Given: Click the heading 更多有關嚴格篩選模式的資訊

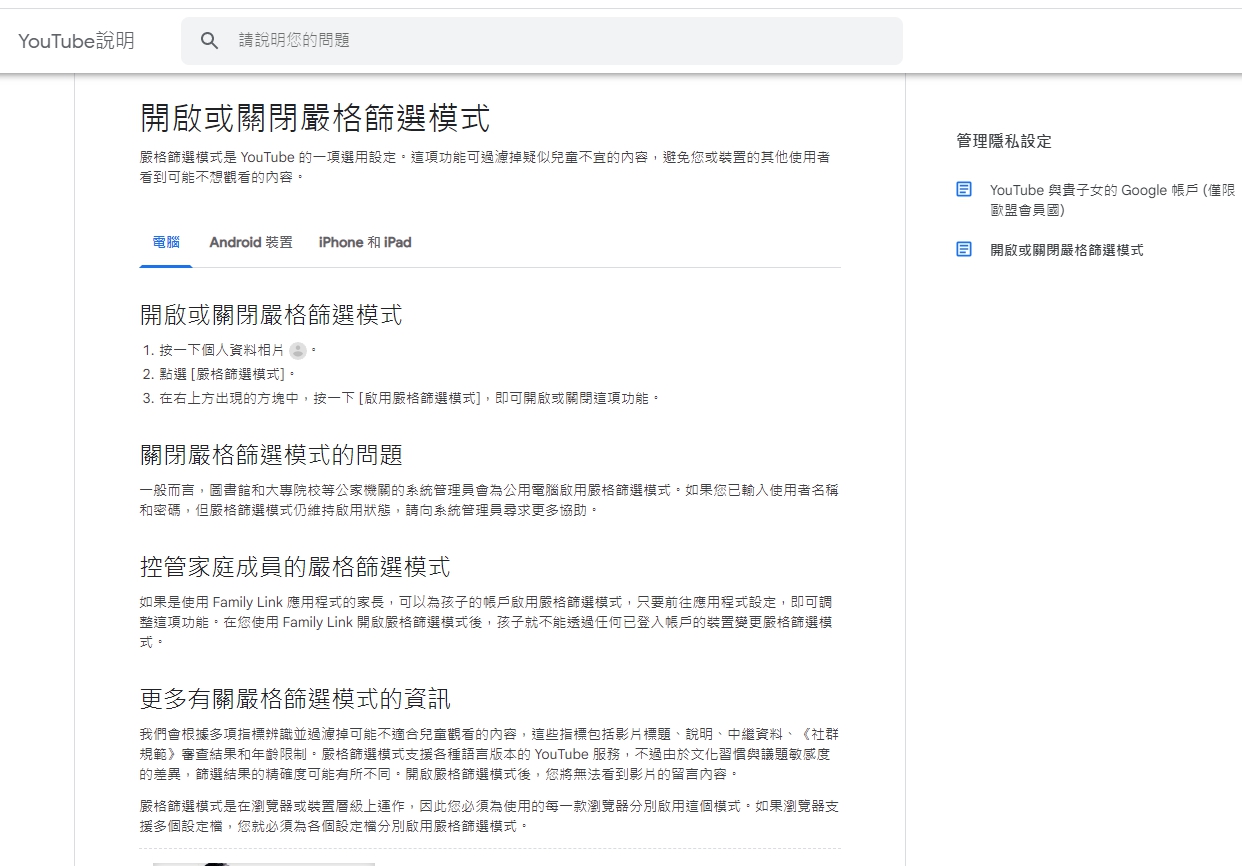Looking at the screenshot, I should (295, 698).
